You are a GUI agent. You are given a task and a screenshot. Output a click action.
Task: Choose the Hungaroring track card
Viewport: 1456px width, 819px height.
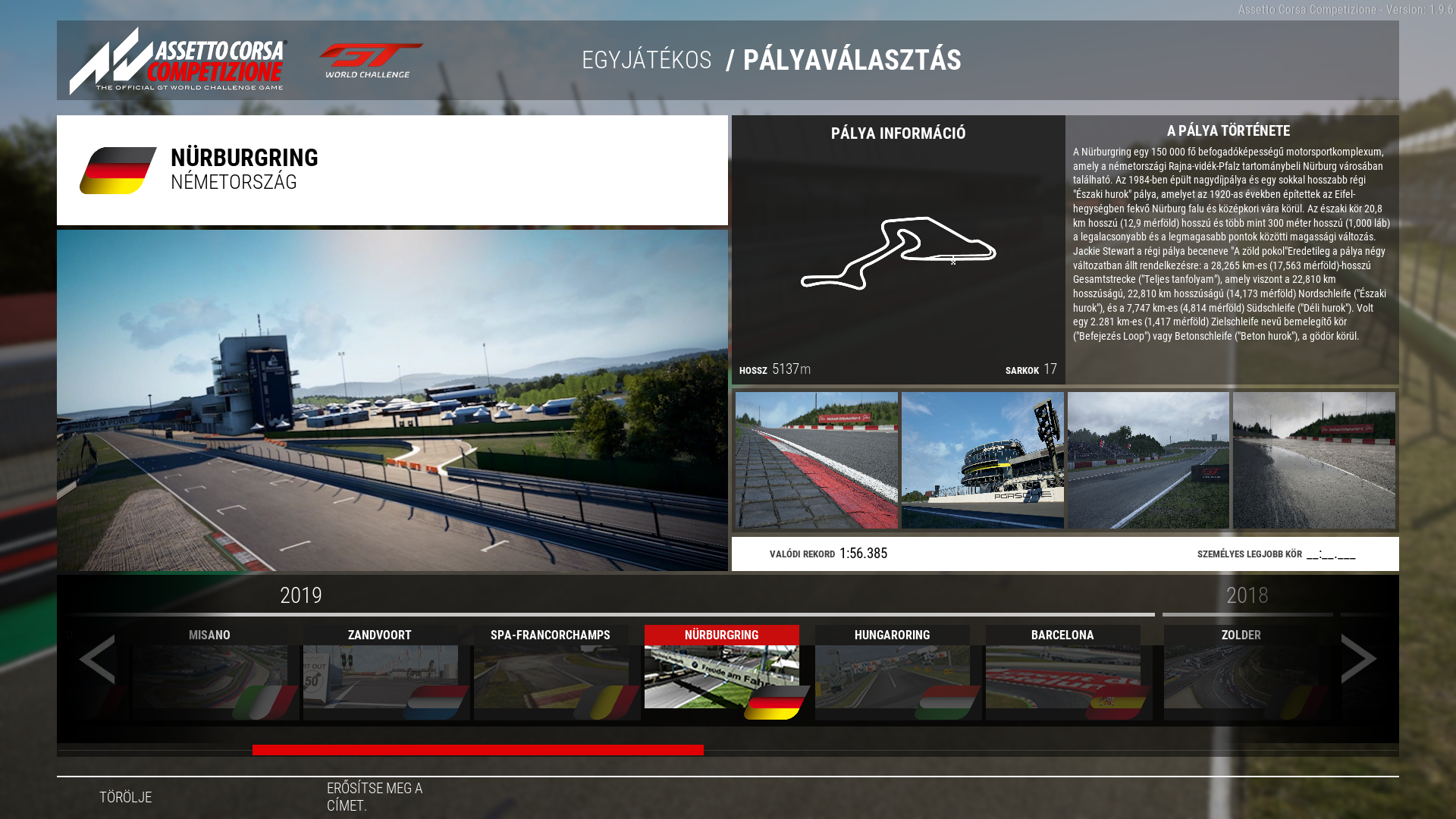click(x=892, y=672)
